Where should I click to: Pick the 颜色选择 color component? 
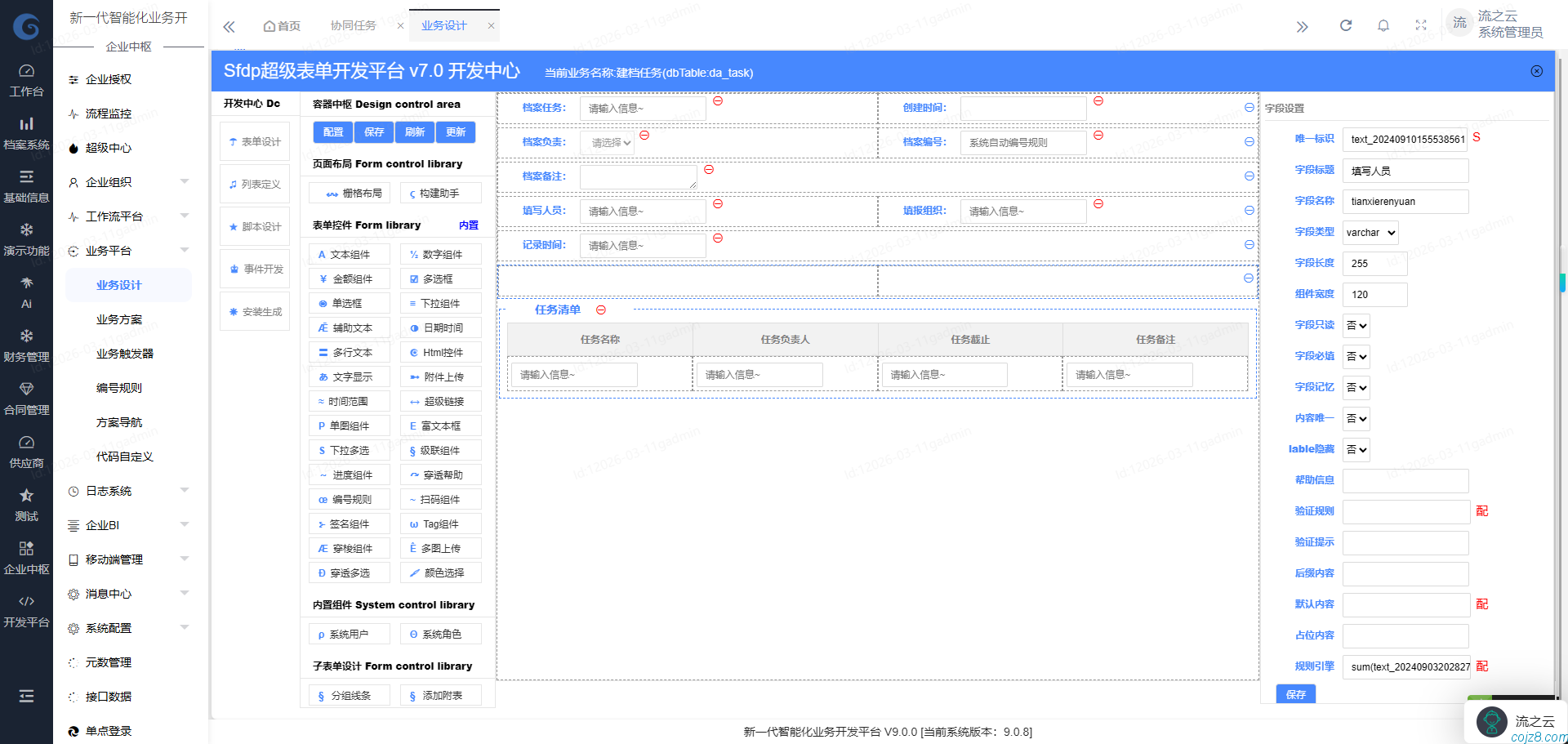pyautogui.click(x=440, y=573)
